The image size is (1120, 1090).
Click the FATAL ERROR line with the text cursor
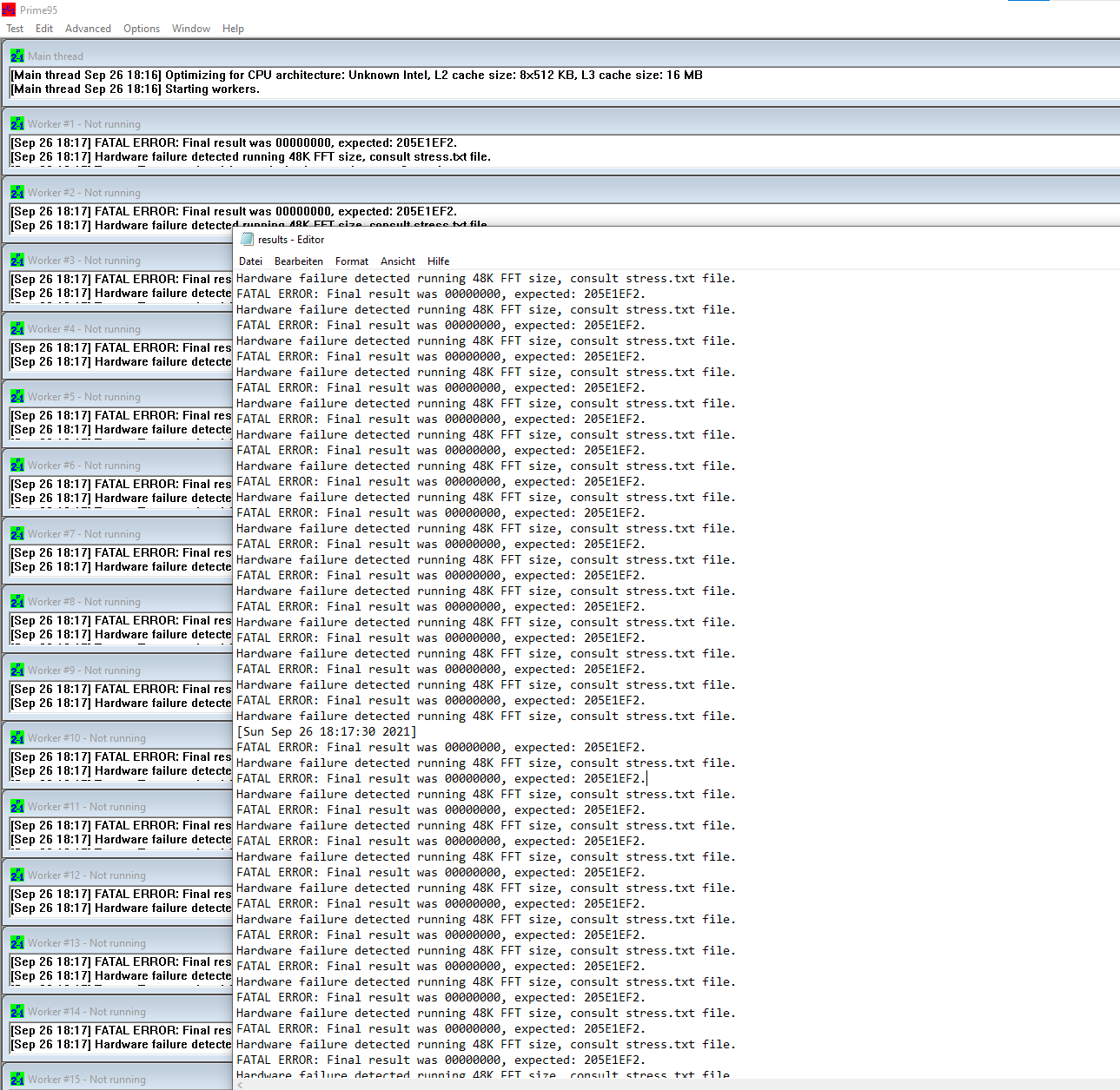[x=441, y=779]
